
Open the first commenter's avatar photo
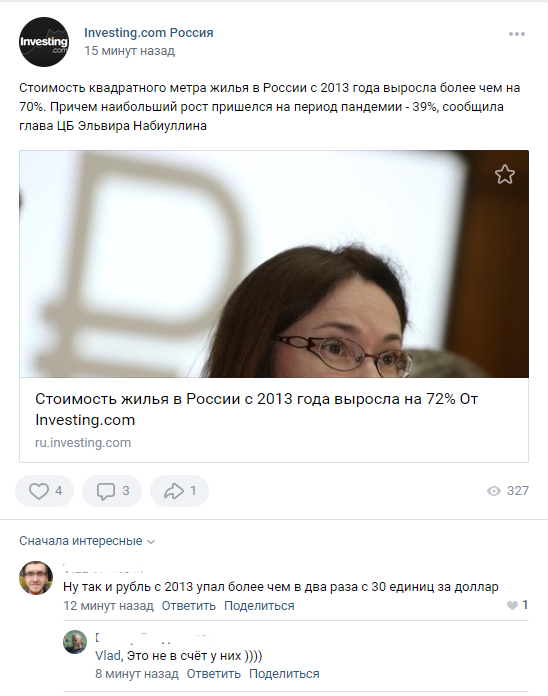pyautogui.click(x=36, y=578)
